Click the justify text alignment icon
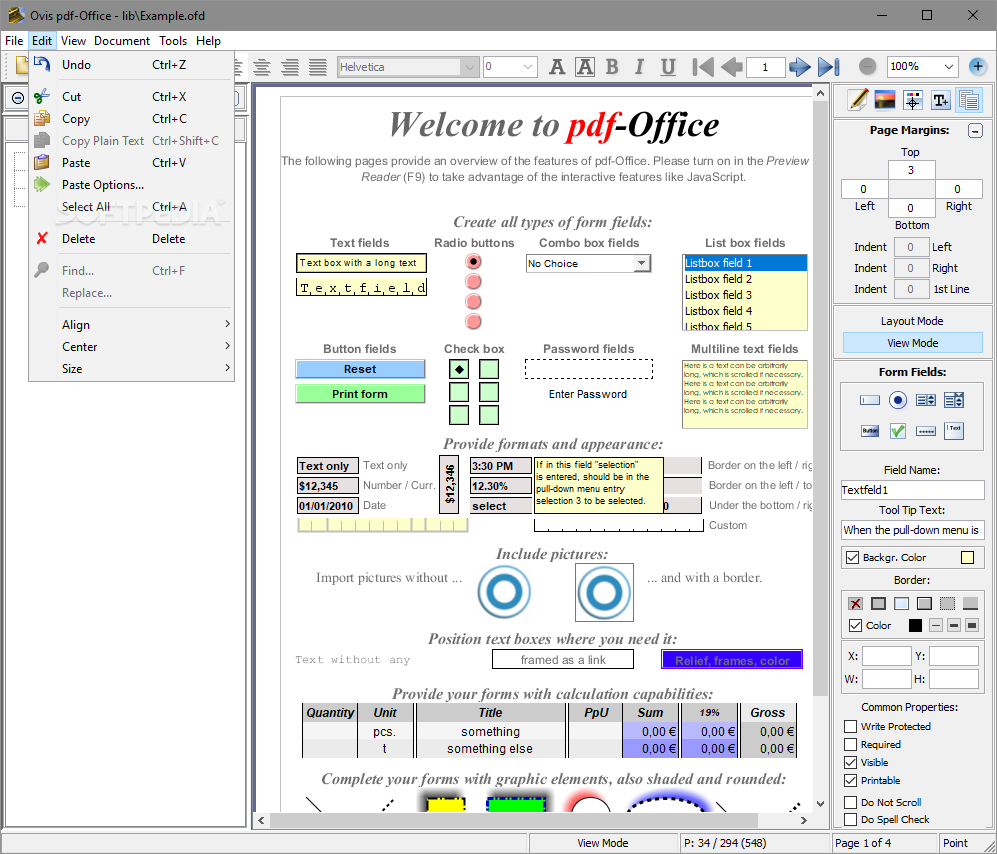This screenshot has height=854, width=997. [318, 66]
